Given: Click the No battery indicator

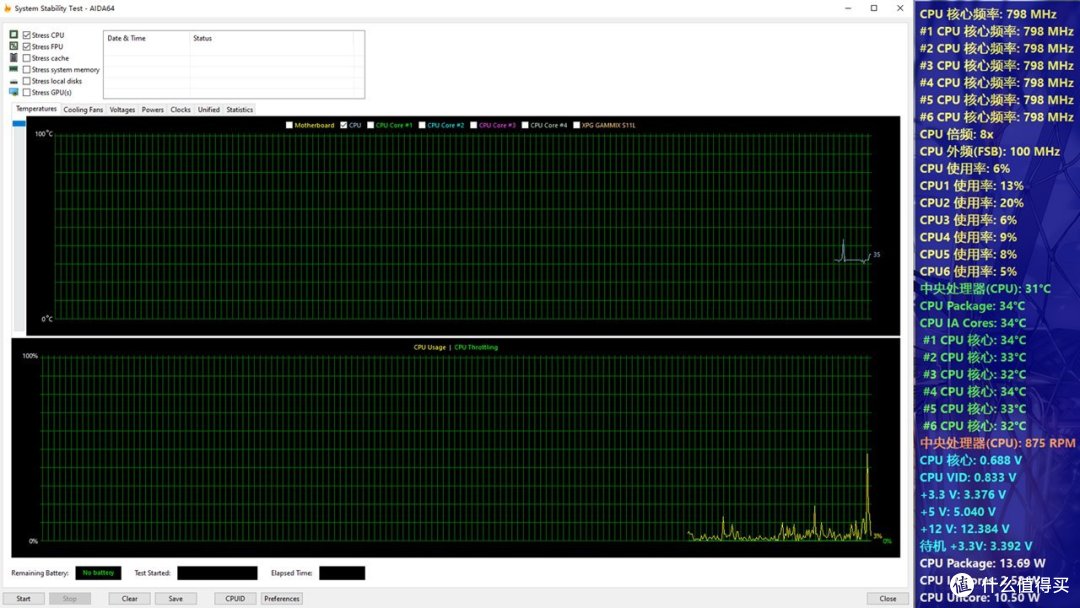Looking at the screenshot, I should click(x=98, y=573).
